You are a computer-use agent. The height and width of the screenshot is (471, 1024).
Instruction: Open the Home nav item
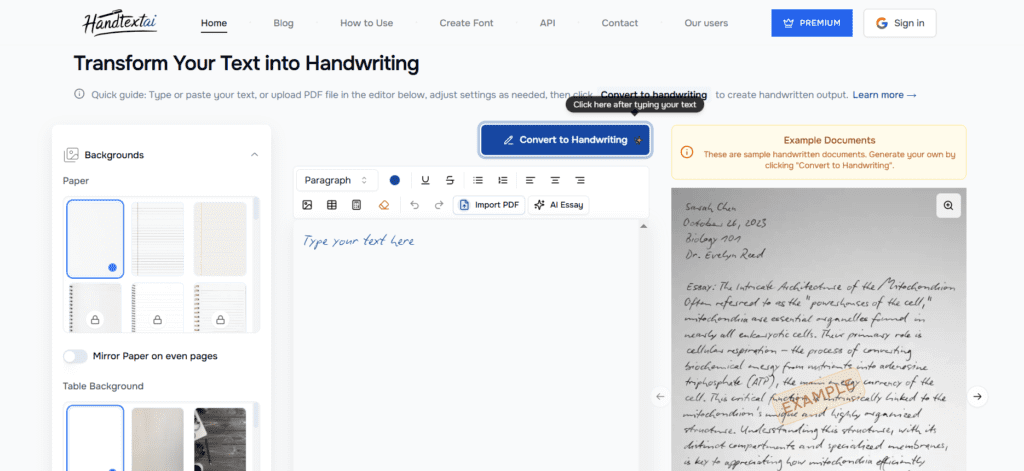(214, 23)
